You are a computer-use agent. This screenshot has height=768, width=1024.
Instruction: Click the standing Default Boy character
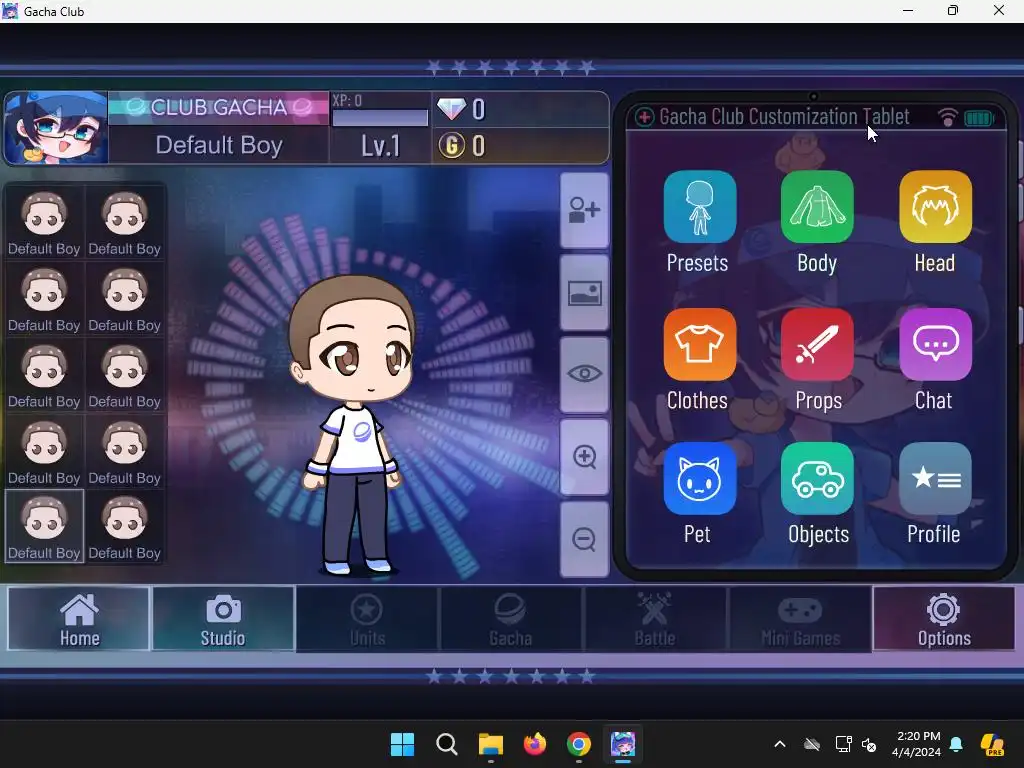click(353, 424)
